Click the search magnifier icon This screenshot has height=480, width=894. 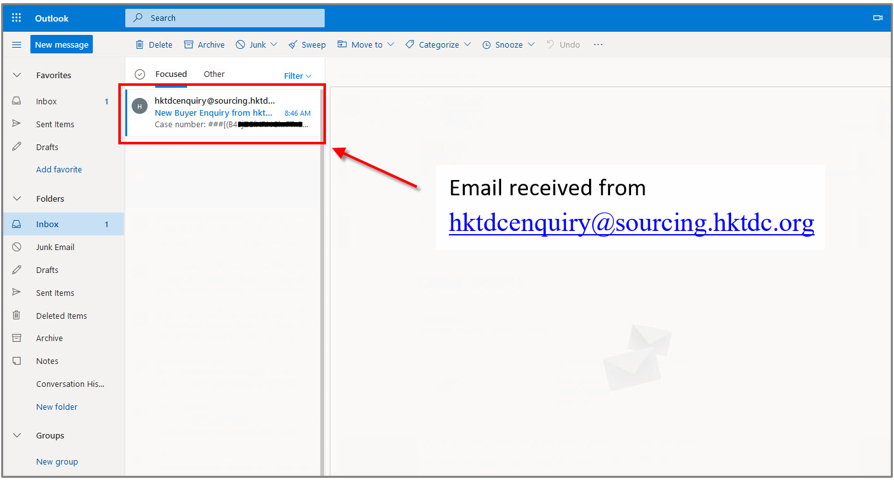(x=138, y=18)
